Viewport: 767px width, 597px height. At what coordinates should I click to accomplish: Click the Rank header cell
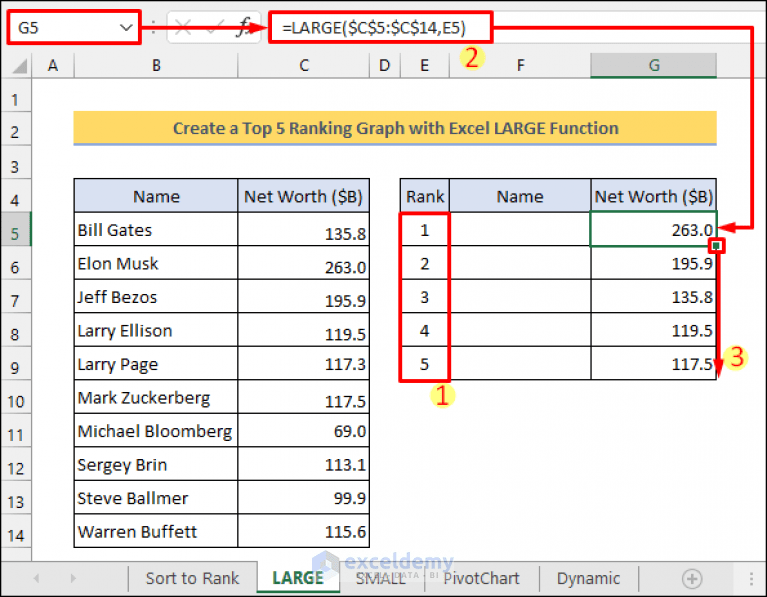point(425,196)
